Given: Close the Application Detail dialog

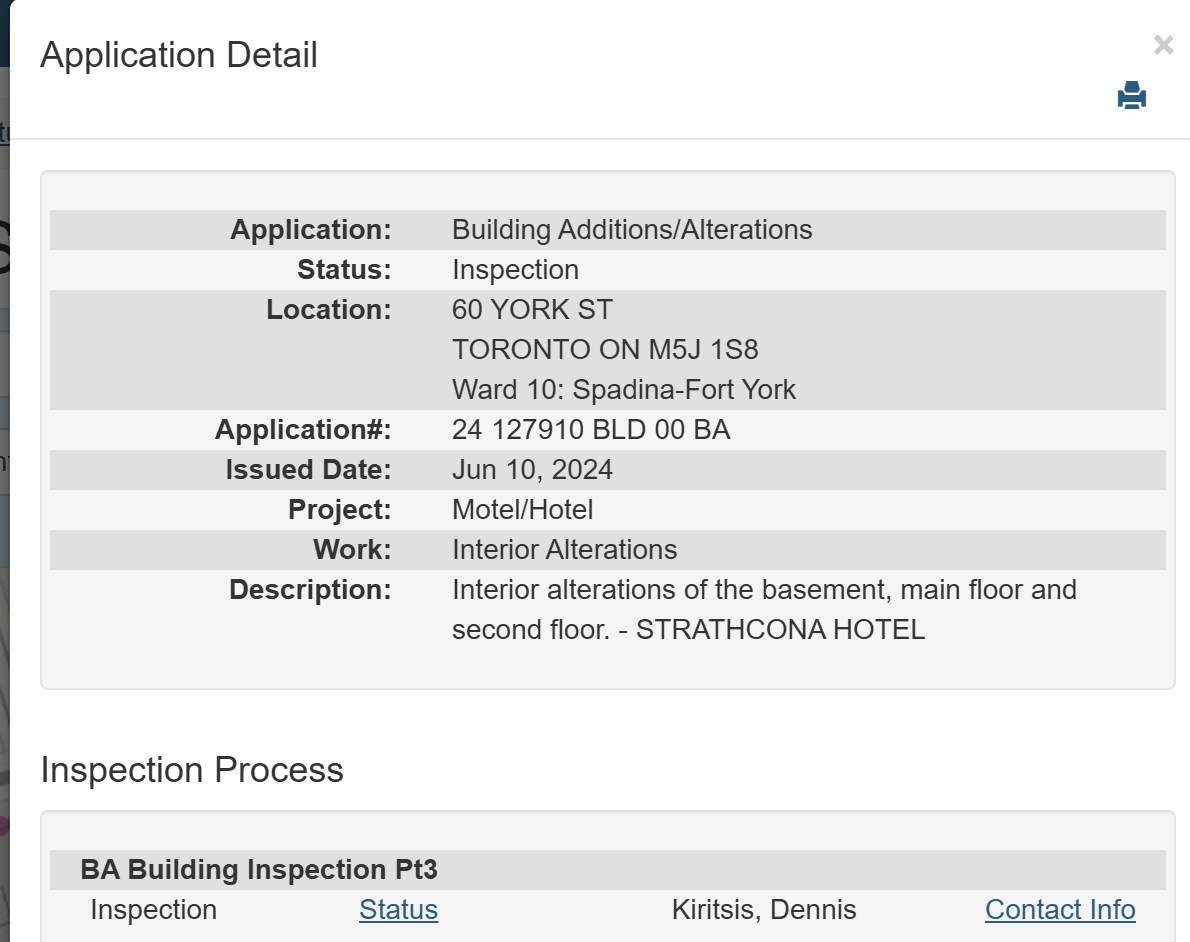Looking at the screenshot, I should point(1163,45).
